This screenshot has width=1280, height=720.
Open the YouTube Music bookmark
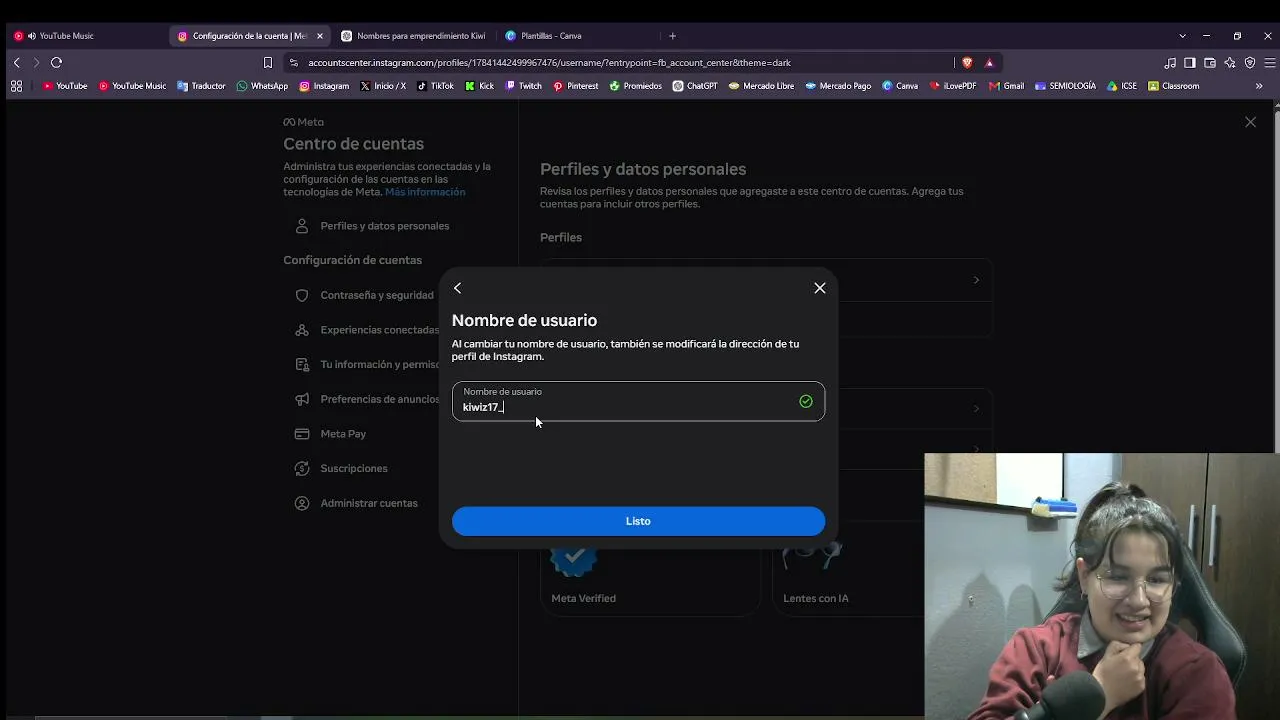(x=132, y=86)
